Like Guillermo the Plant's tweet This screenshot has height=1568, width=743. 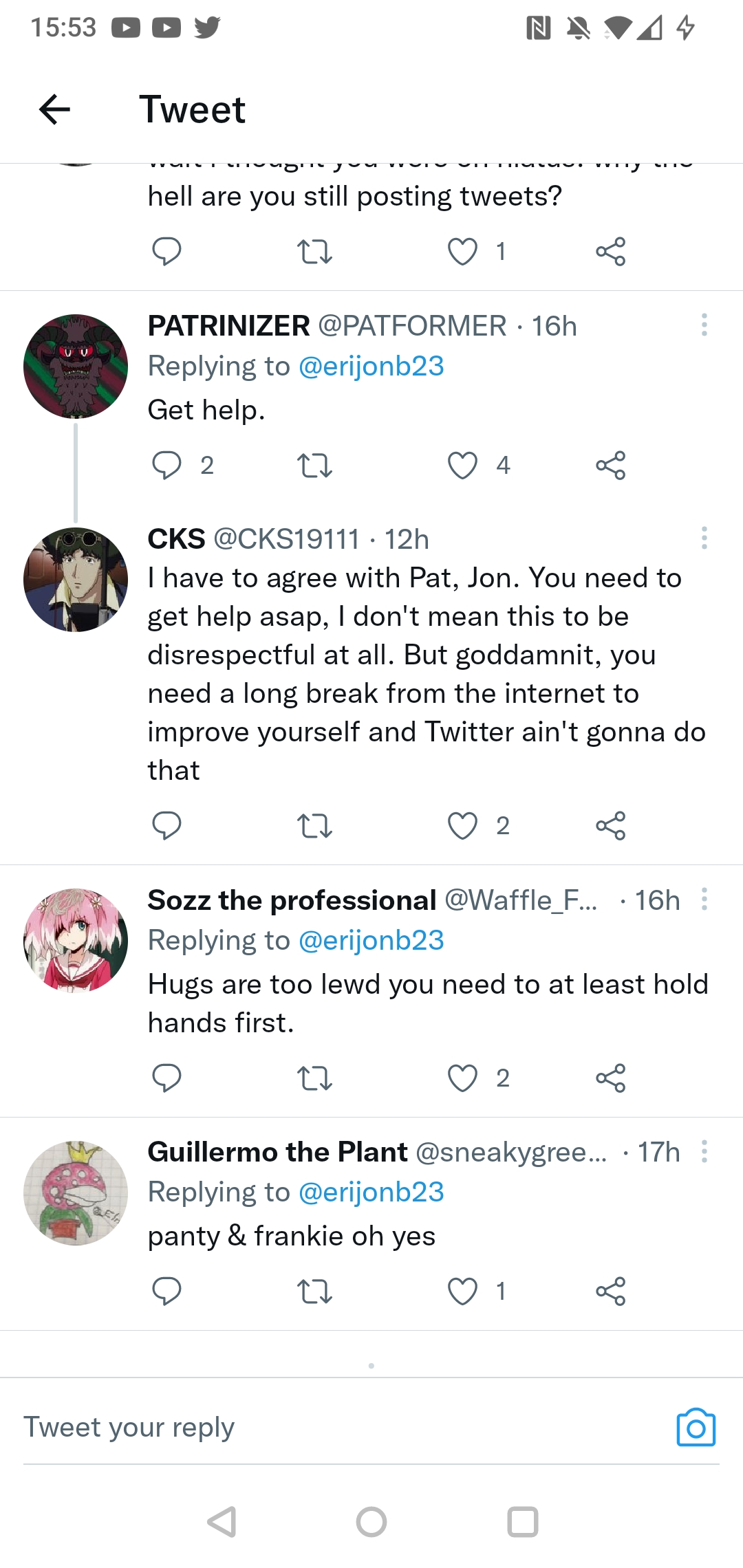[462, 1291]
